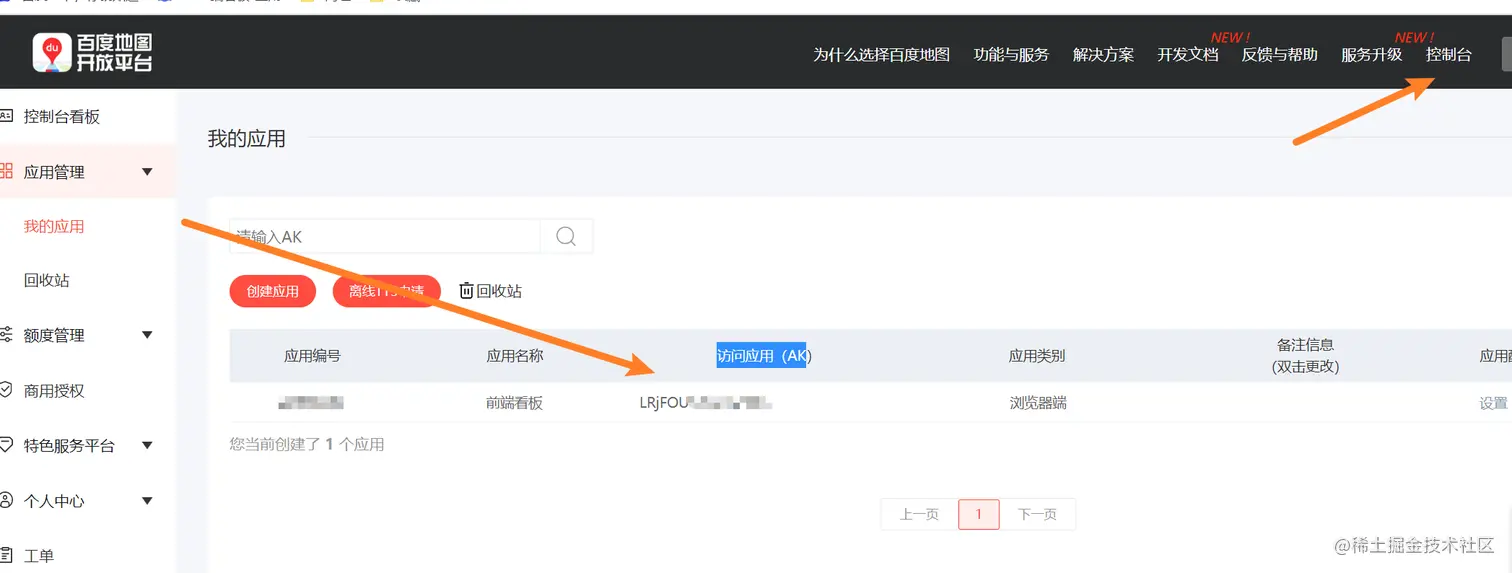Click the 下一页 pagination button
The height and width of the screenshot is (573, 1512).
1037,514
